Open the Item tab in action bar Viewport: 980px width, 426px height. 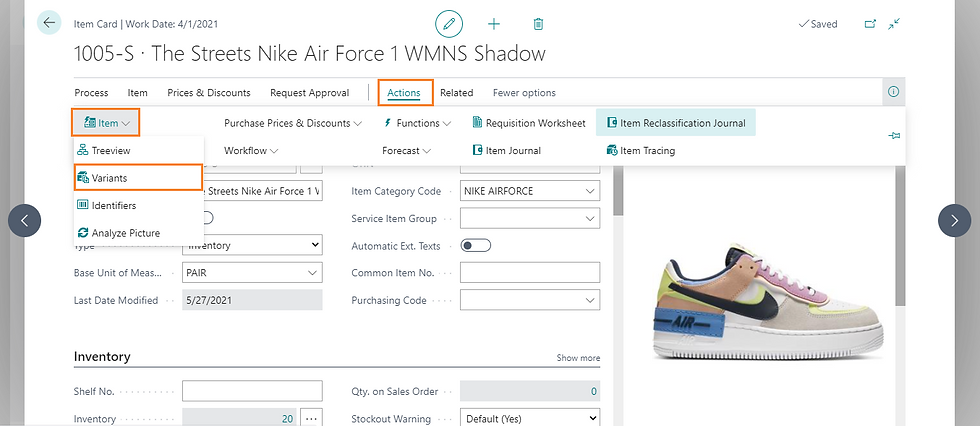[x=138, y=92]
